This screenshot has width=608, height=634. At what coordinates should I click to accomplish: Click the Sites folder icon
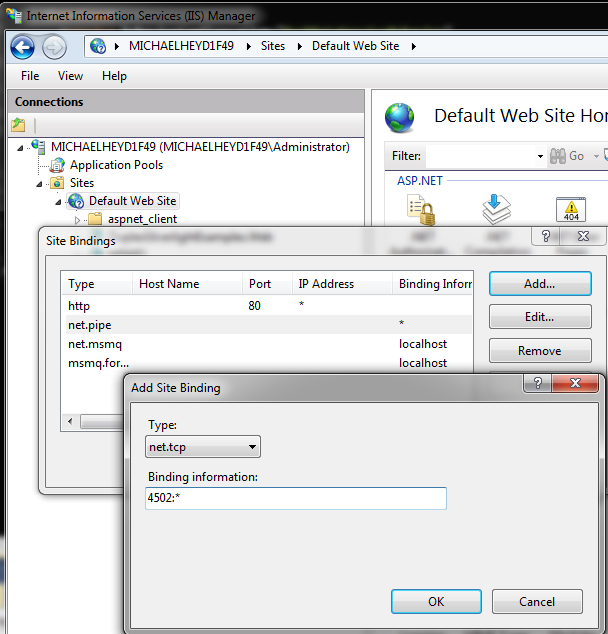[x=57, y=183]
